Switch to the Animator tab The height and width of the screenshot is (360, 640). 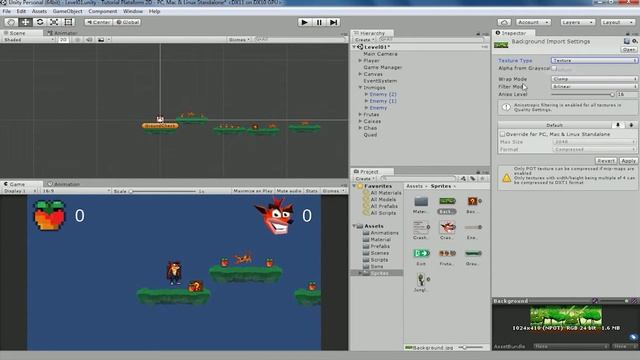point(62,33)
